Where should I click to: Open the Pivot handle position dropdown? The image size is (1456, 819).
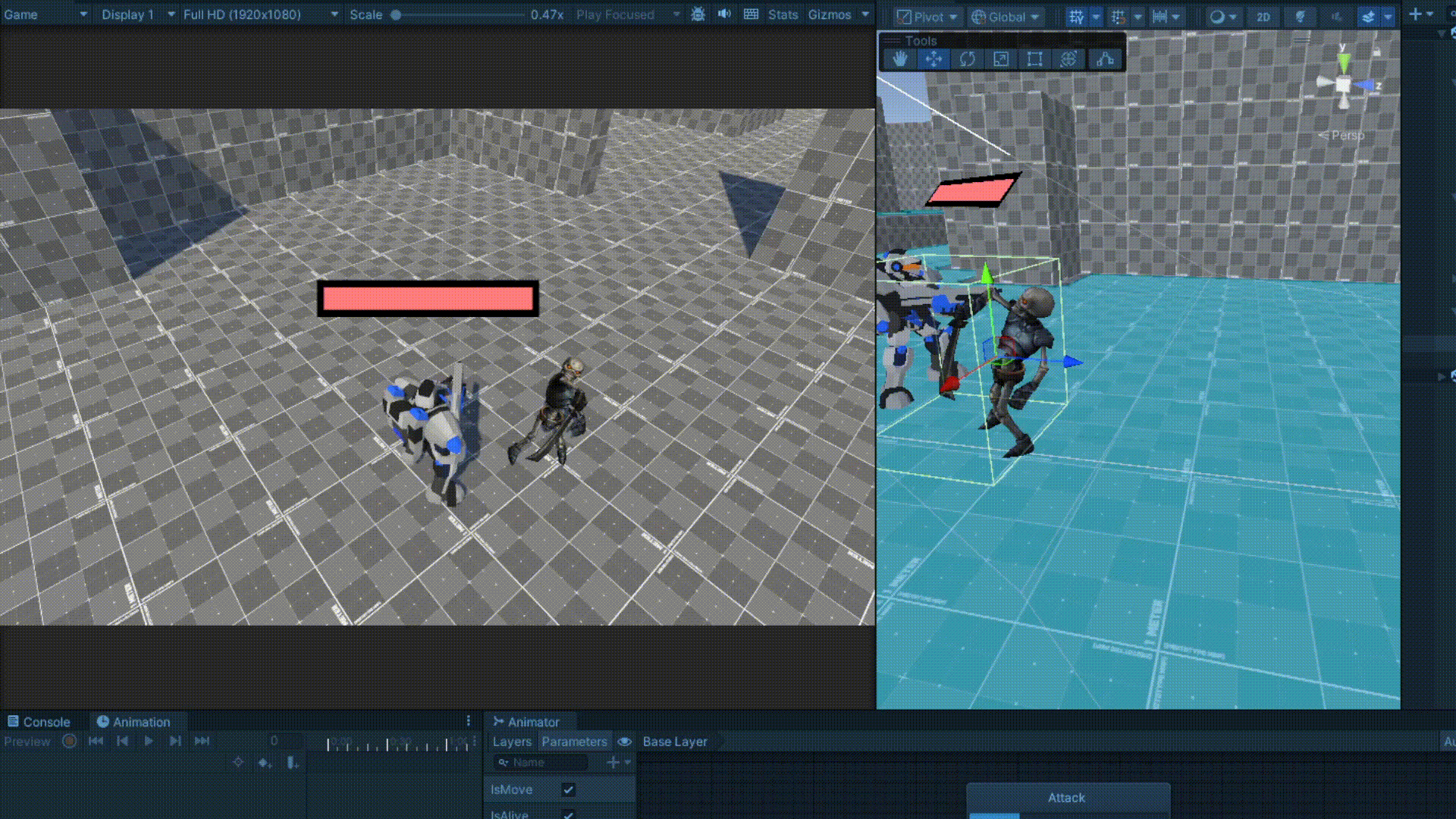pyautogui.click(x=928, y=17)
